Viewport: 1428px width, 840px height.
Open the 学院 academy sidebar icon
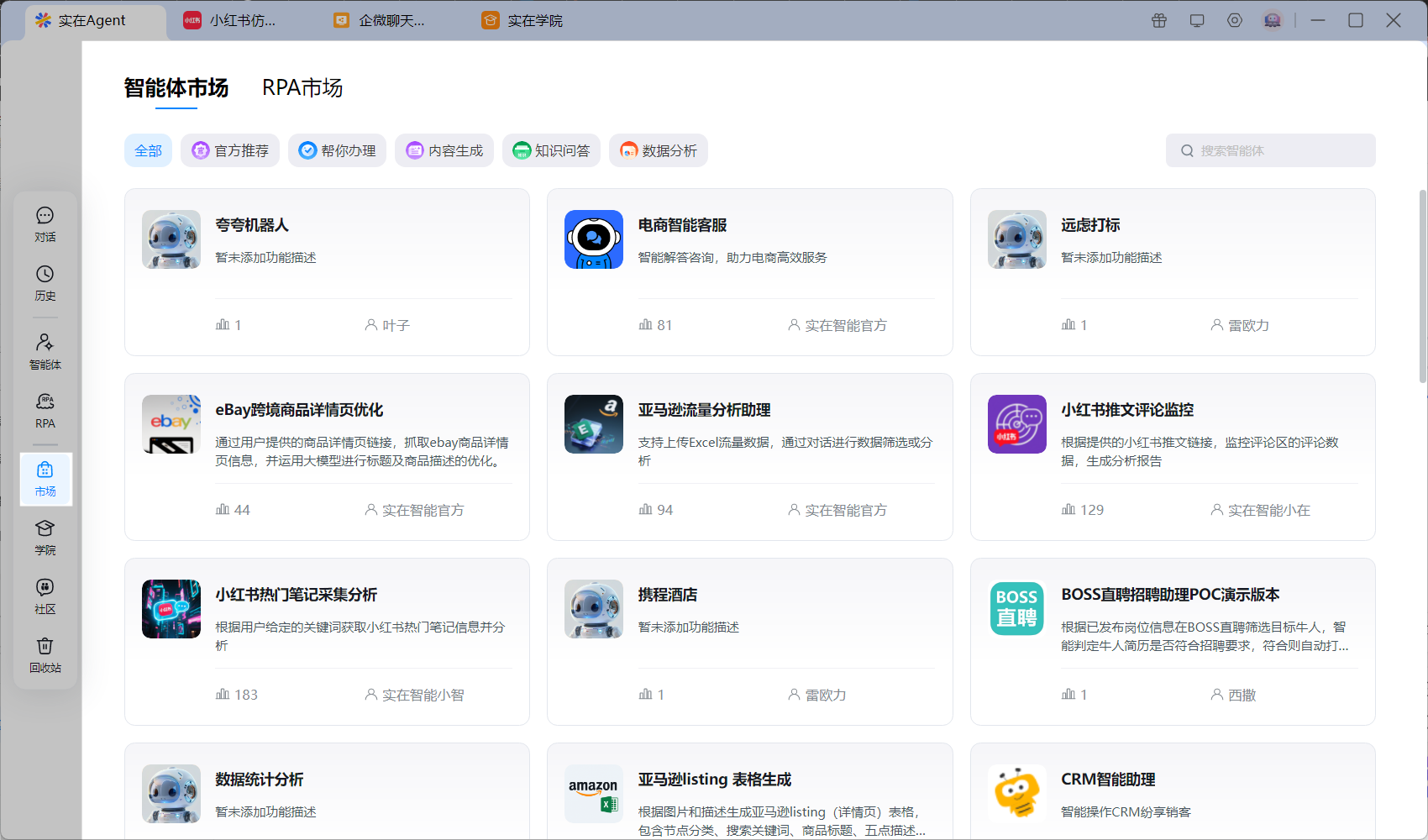click(x=45, y=538)
